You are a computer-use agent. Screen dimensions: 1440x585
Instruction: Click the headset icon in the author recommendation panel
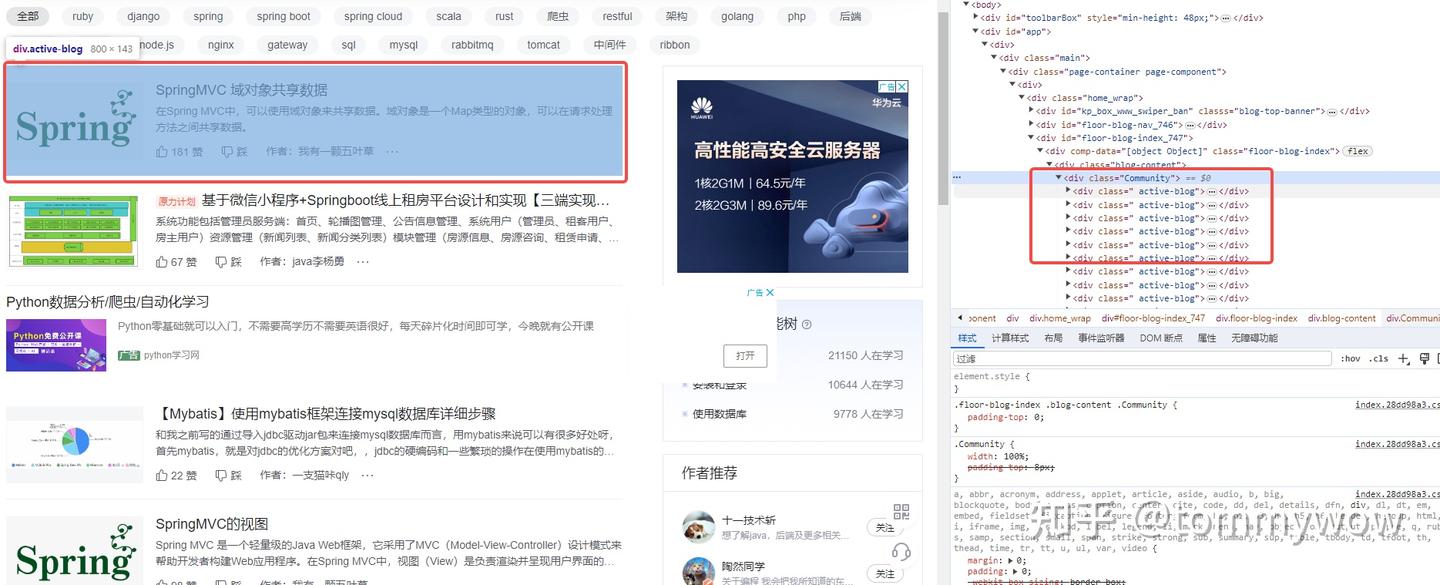click(x=902, y=551)
